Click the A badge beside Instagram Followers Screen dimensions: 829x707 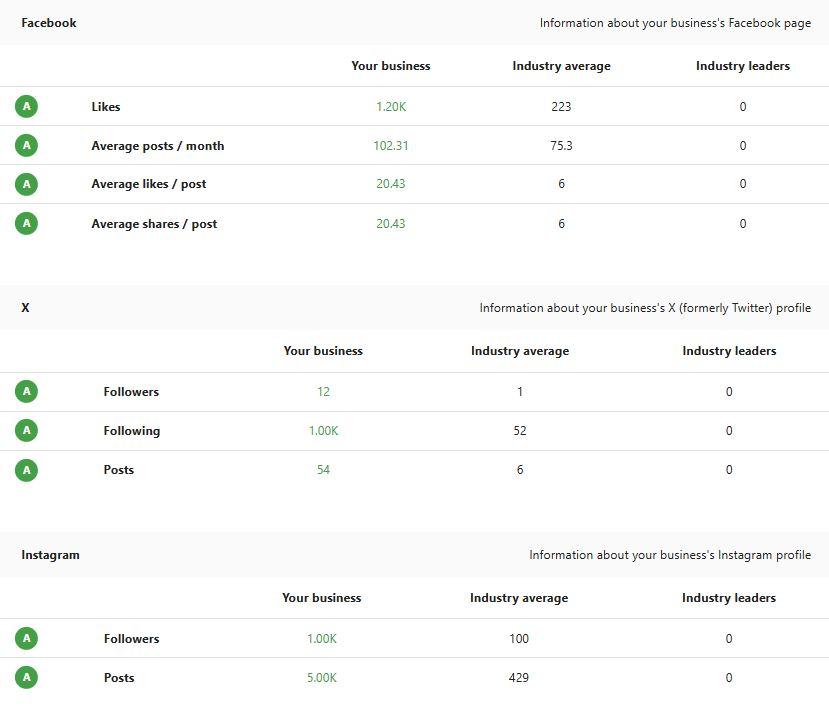click(27, 639)
